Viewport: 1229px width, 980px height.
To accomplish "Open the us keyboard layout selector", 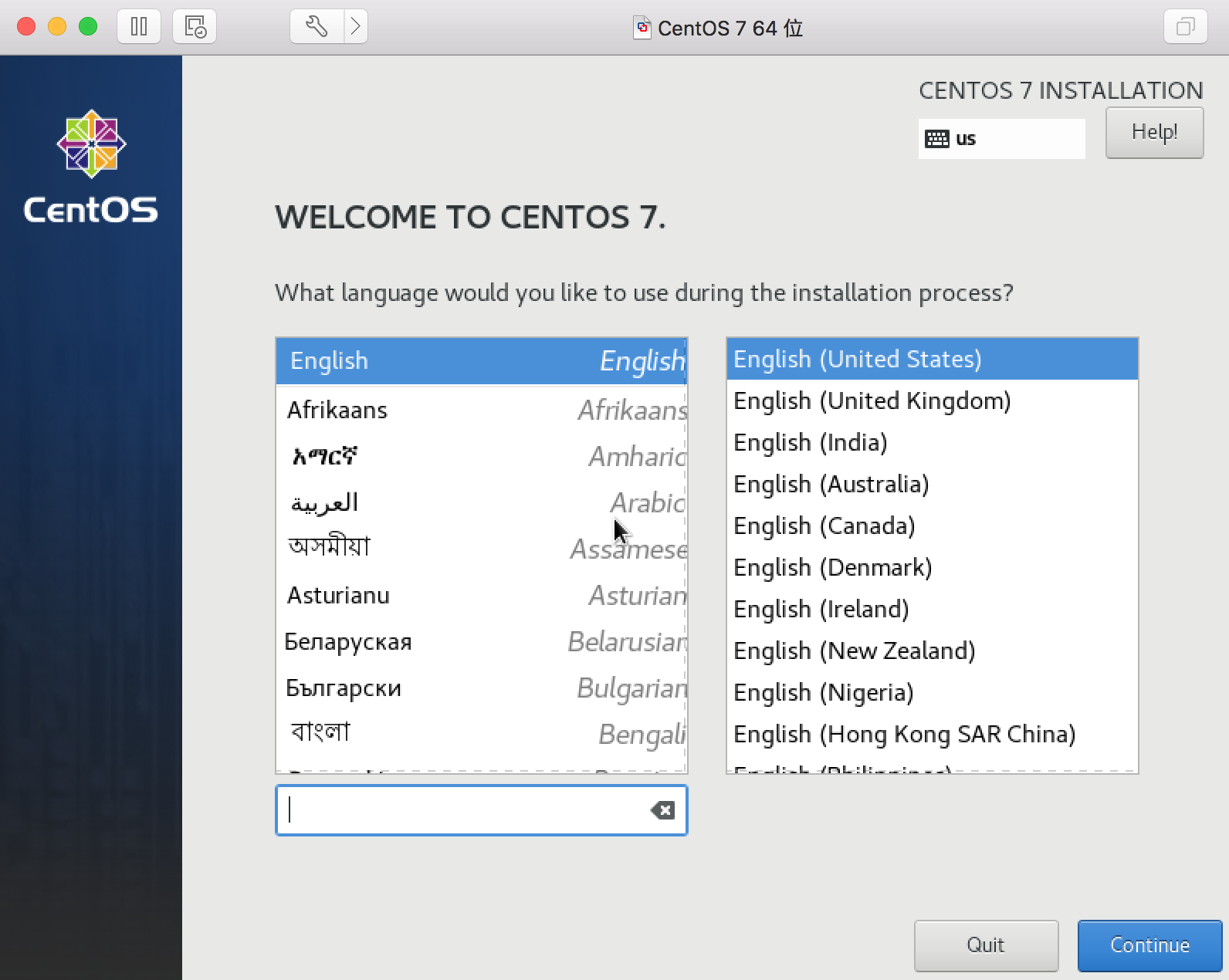I will tap(1001, 139).
